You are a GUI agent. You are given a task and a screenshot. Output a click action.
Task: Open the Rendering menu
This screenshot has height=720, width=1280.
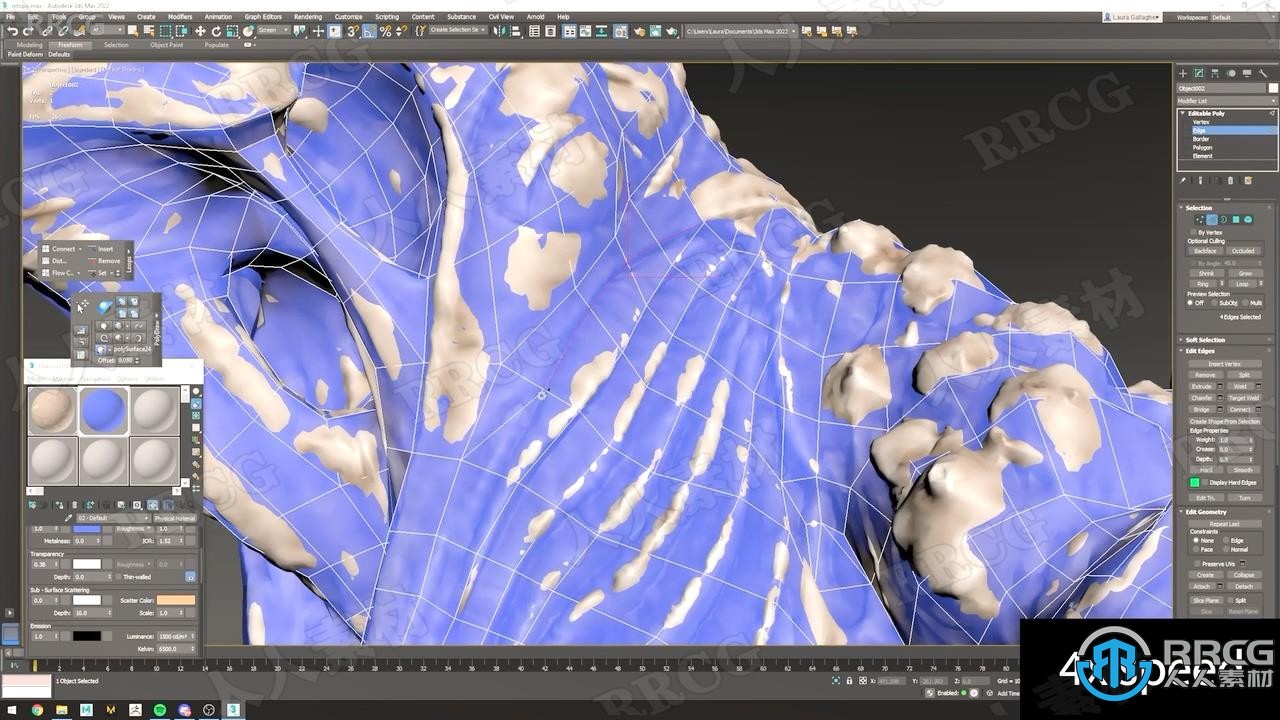(308, 17)
